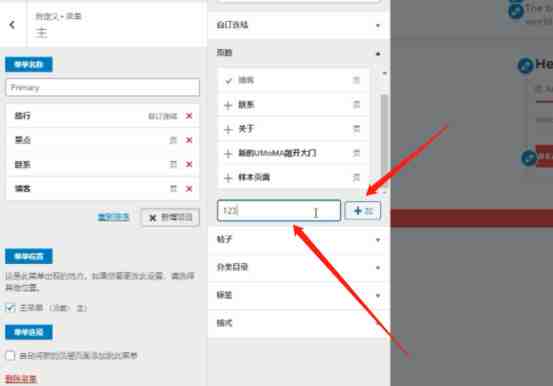This screenshot has width=553, height=386.
Task: Click the edit pencil icon beside preview heading
Action: coord(525,65)
